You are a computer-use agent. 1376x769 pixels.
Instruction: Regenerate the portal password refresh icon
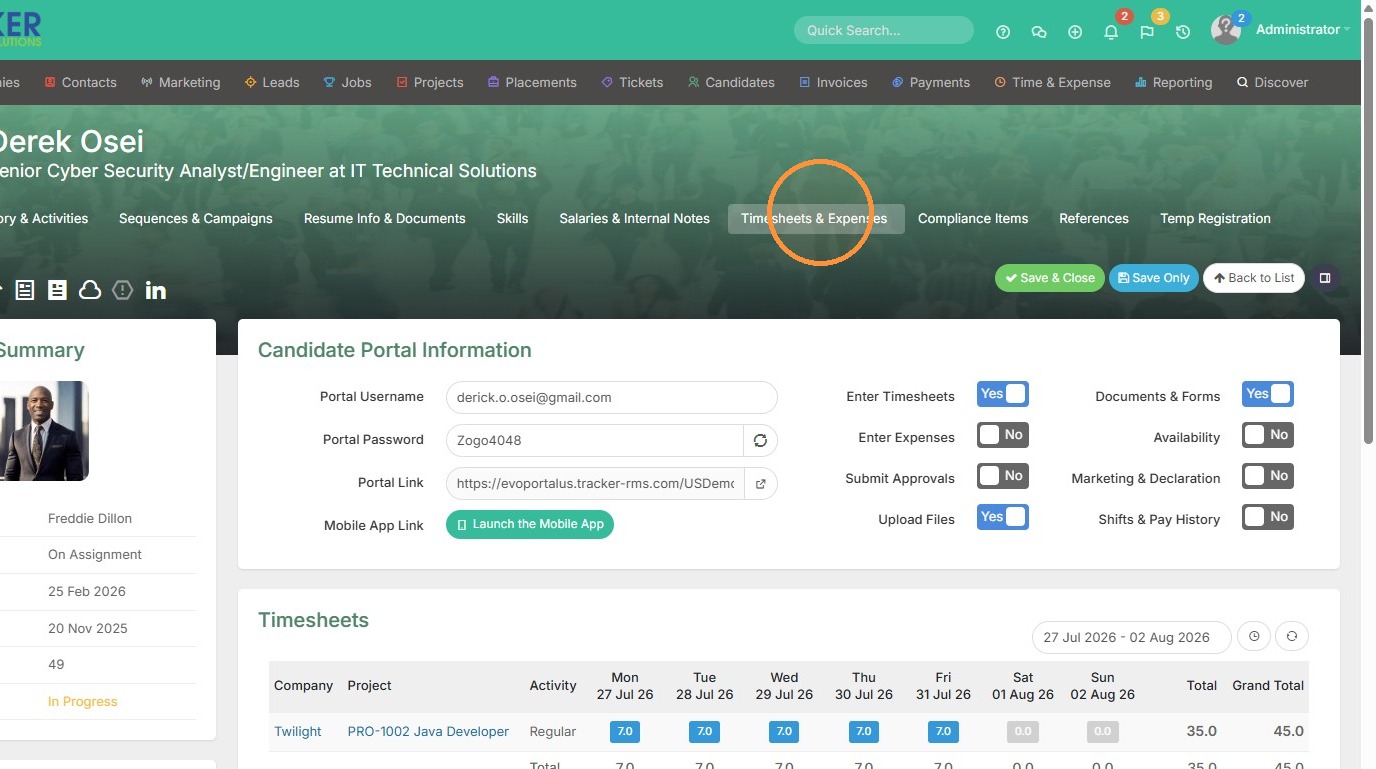click(x=760, y=440)
